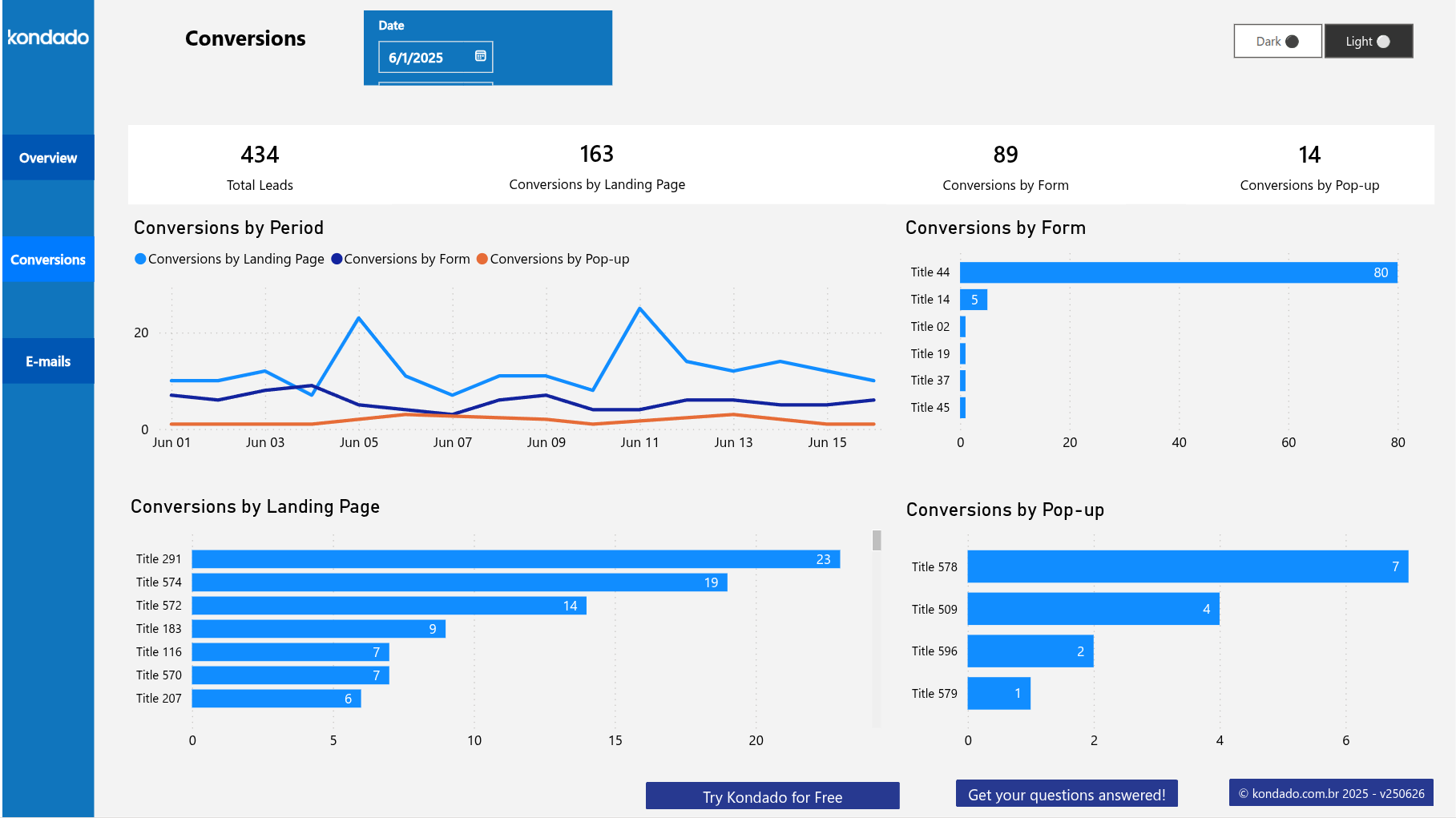Open the Overview section in the sidebar

click(48, 157)
